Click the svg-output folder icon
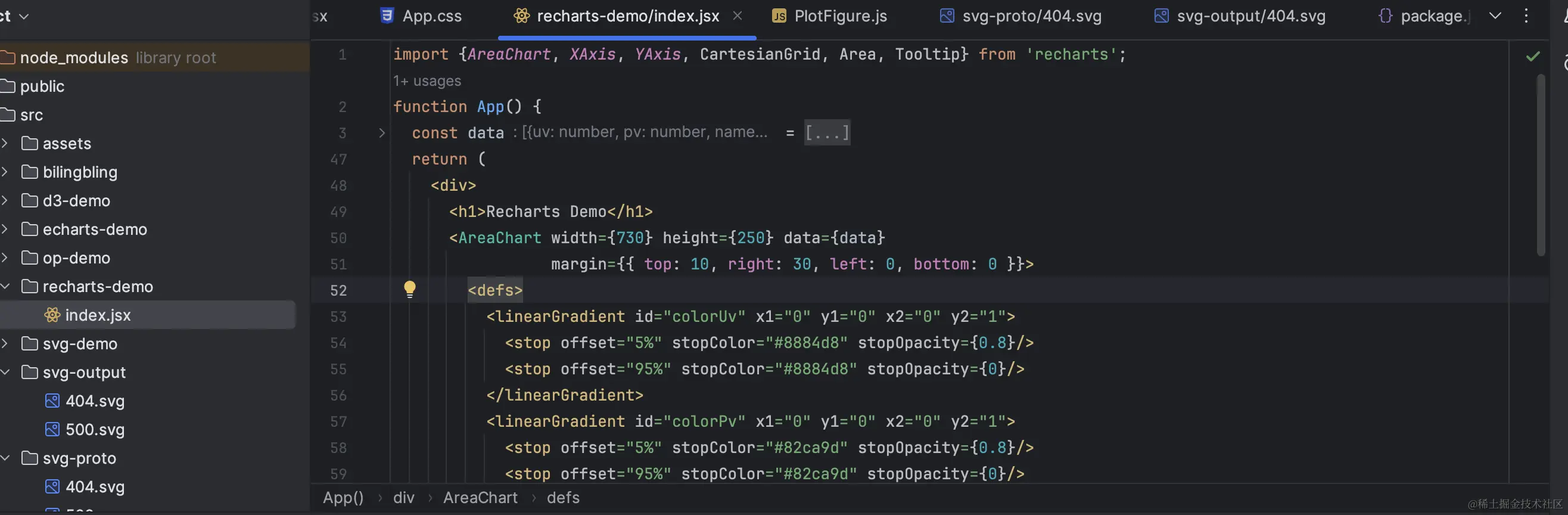The image size is (1568, 515). click(x=30, y=373)
